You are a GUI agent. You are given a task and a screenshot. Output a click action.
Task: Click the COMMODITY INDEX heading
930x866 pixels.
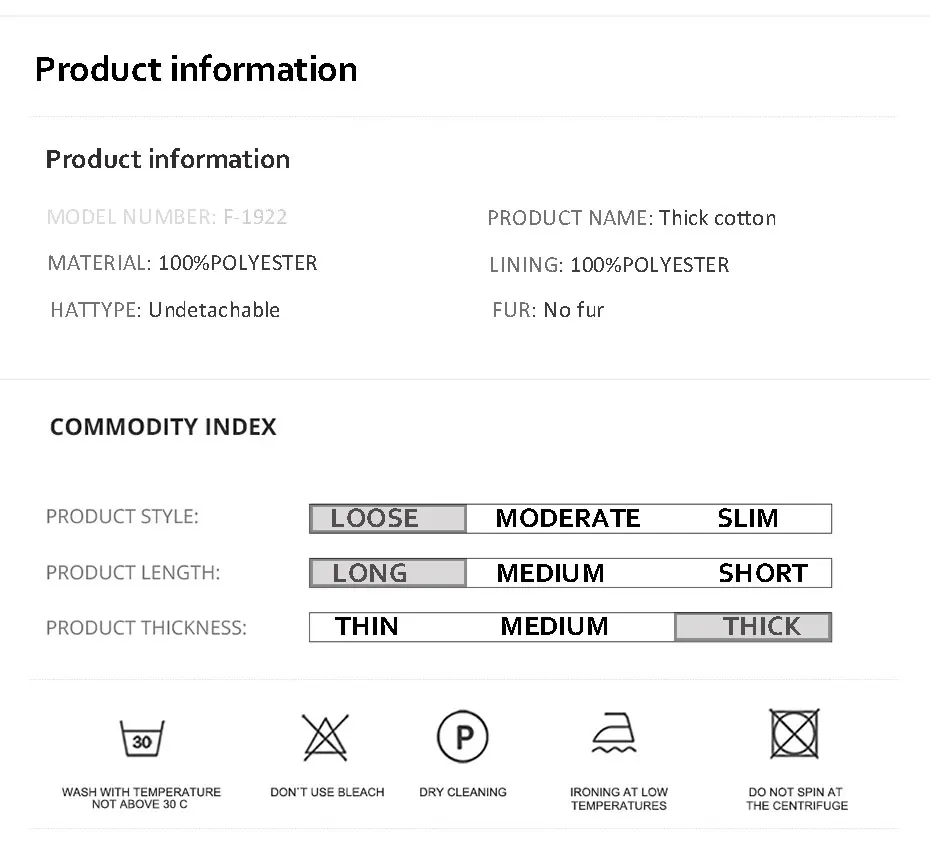[163, 427]
